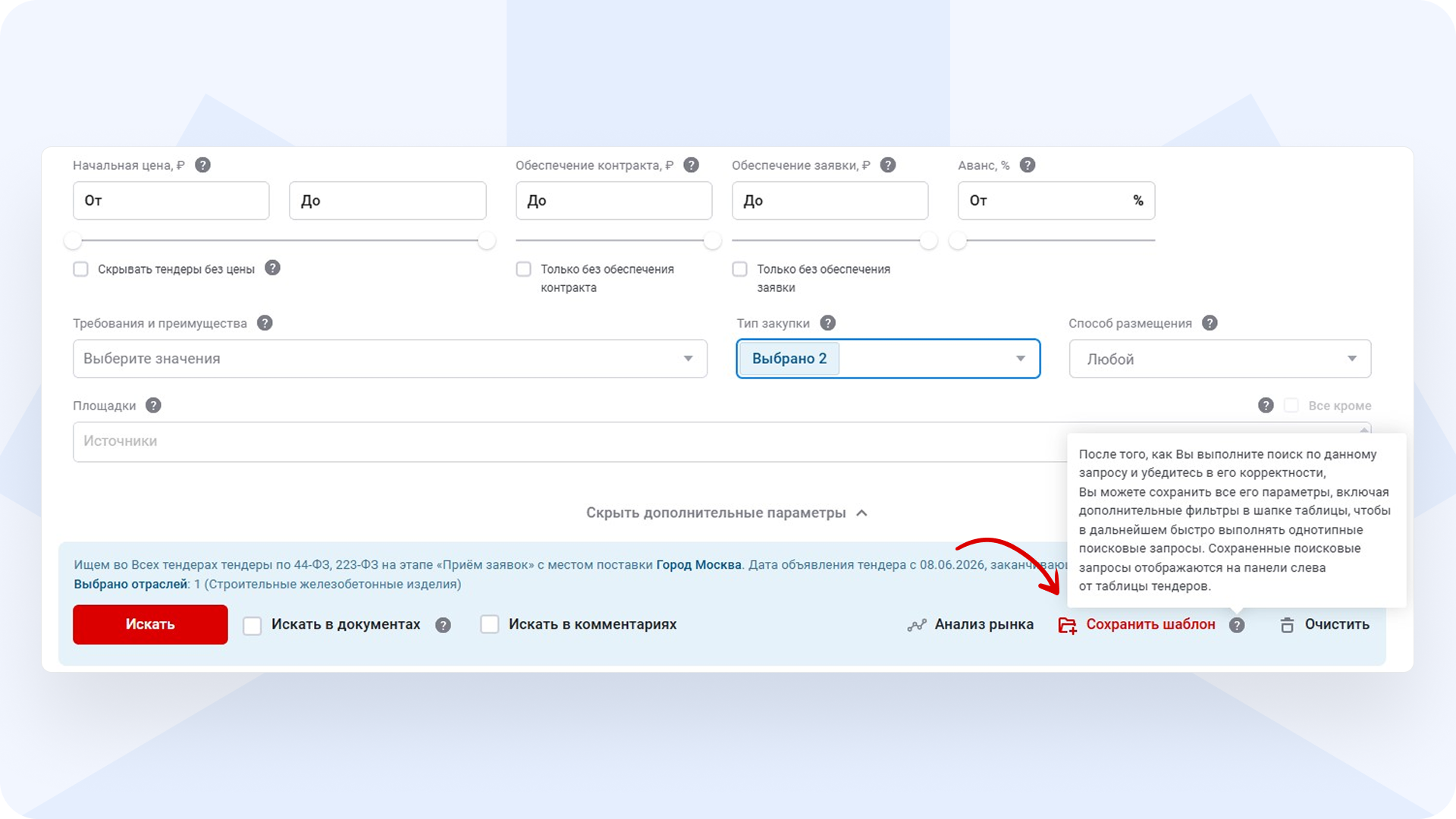Open help icon next to Начальная цена
The image size is (1456, 819).
(x=202, y=165)
